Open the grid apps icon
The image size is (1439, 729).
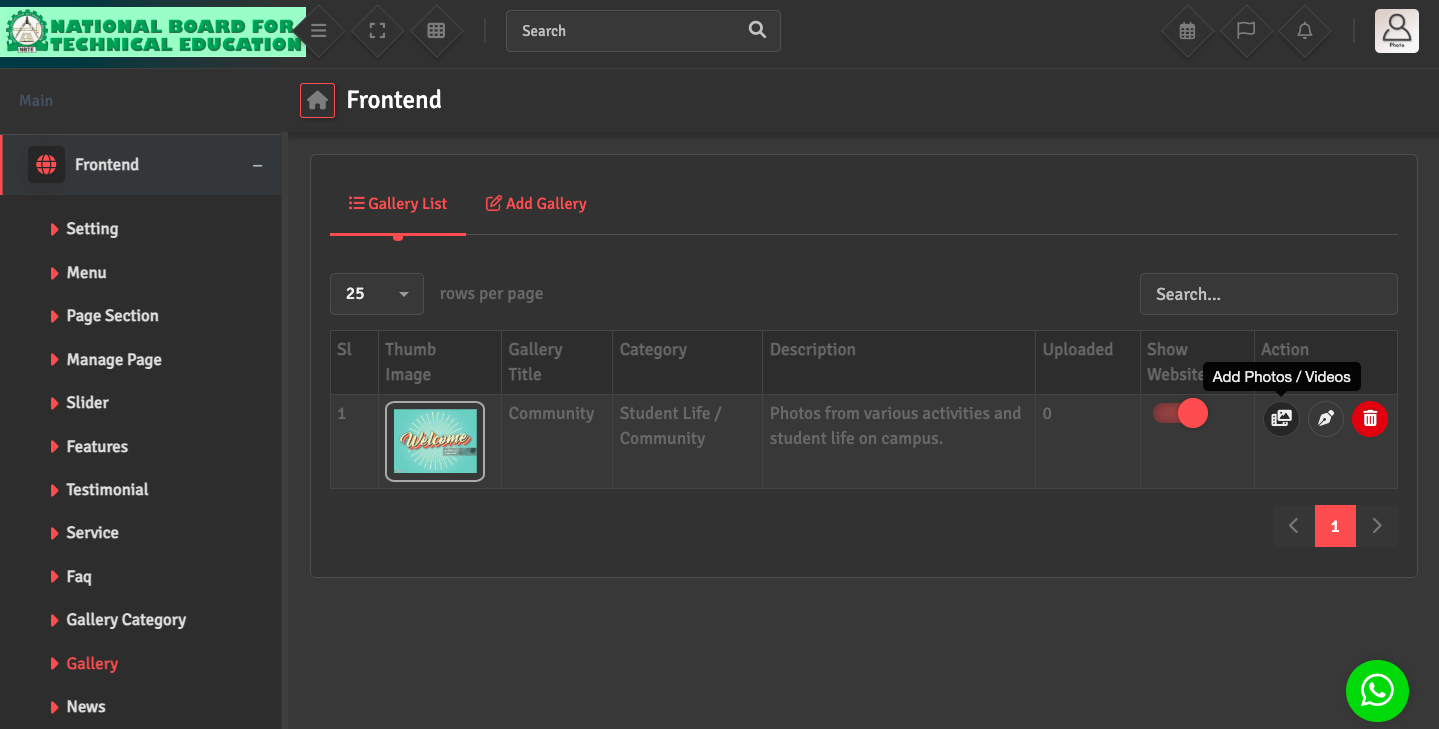pos(436,31)
